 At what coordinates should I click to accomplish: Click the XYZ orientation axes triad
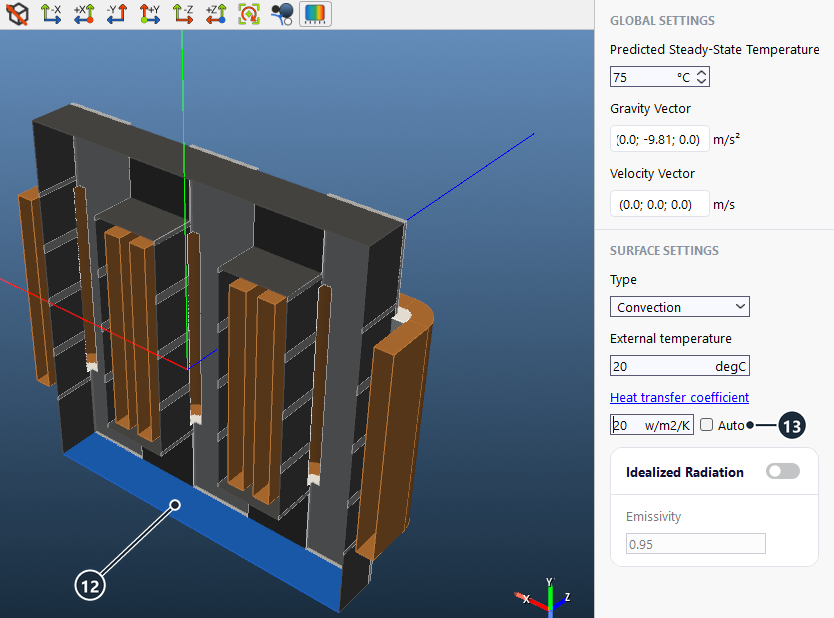point(544,597)
